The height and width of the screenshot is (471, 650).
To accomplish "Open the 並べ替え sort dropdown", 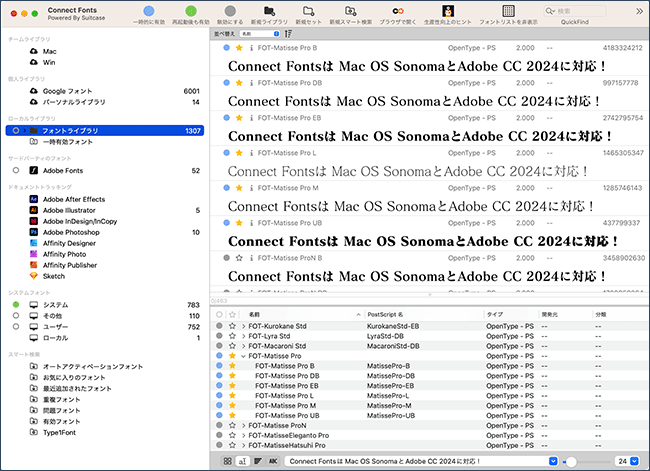I will click(x=260, y=34).
